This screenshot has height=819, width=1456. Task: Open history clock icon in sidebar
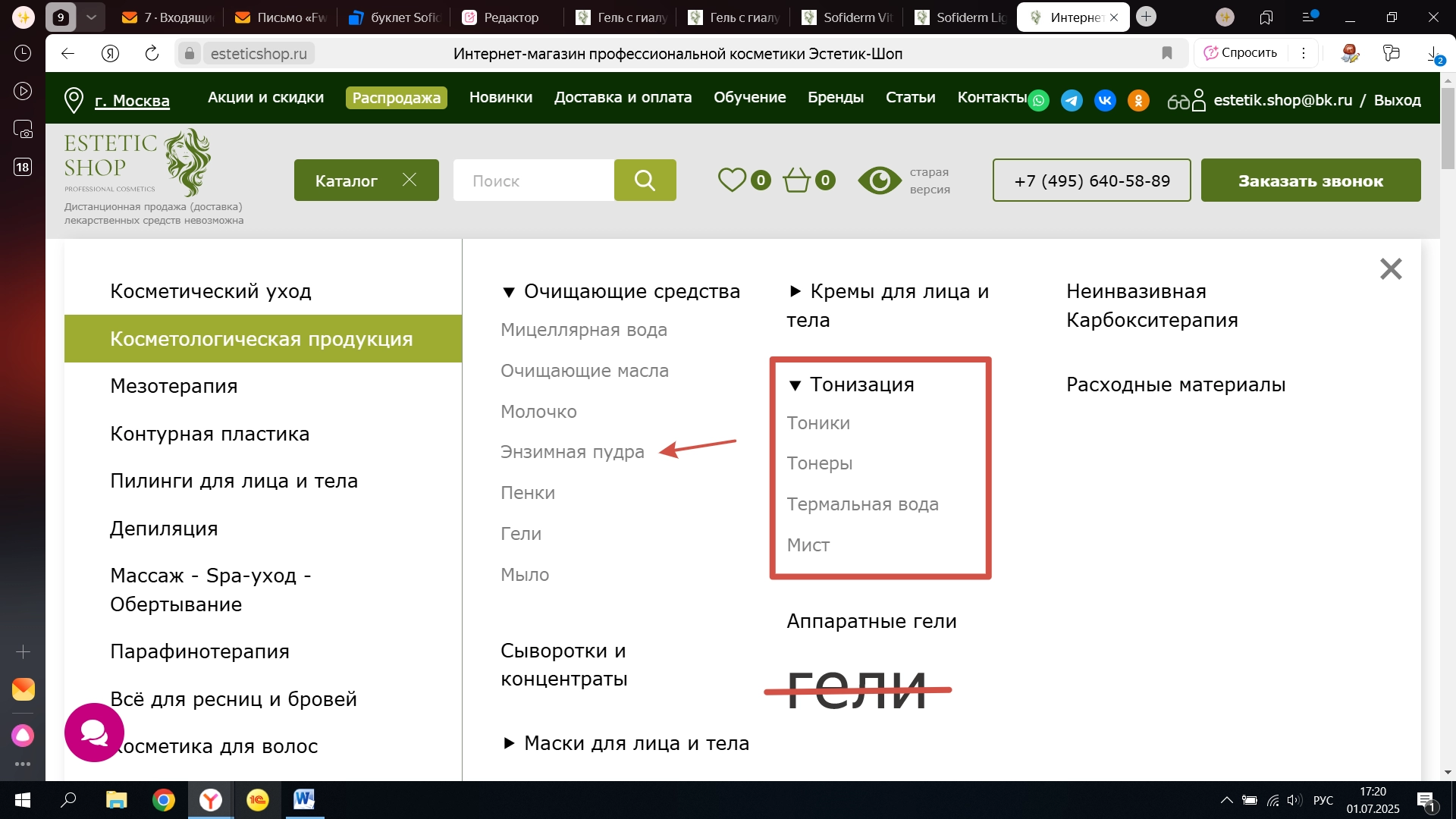[x=23, y=53]
